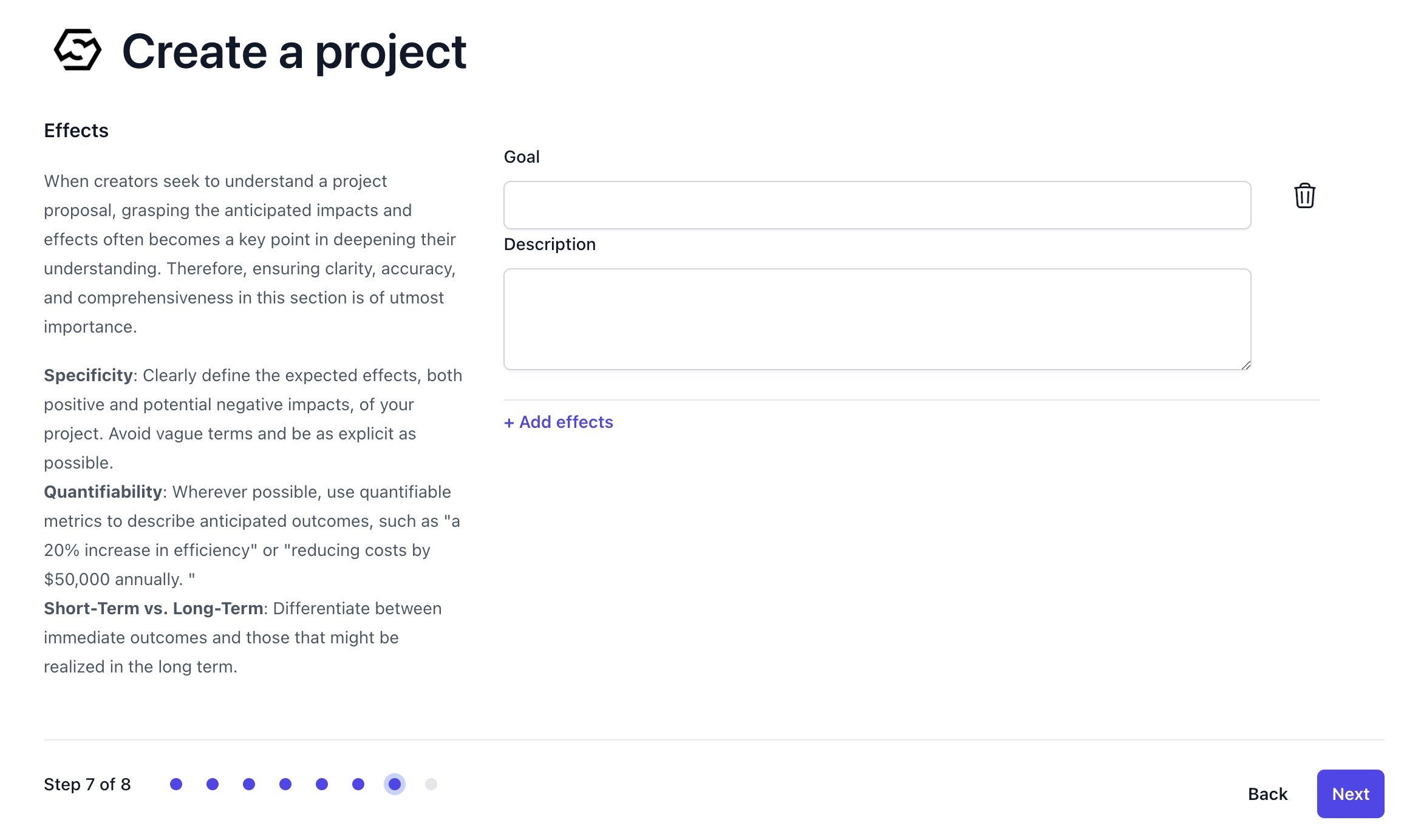Click the Goal text input field

(877, 205)
